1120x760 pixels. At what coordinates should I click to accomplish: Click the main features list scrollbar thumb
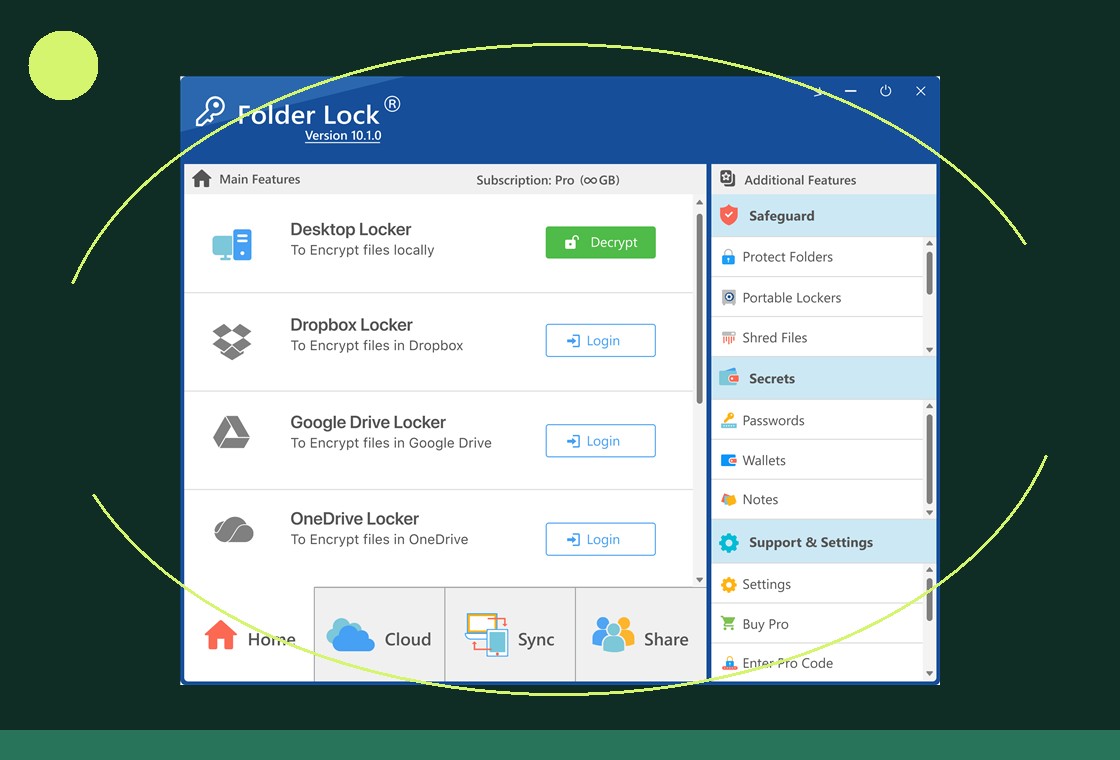click(x=700, y=309)
